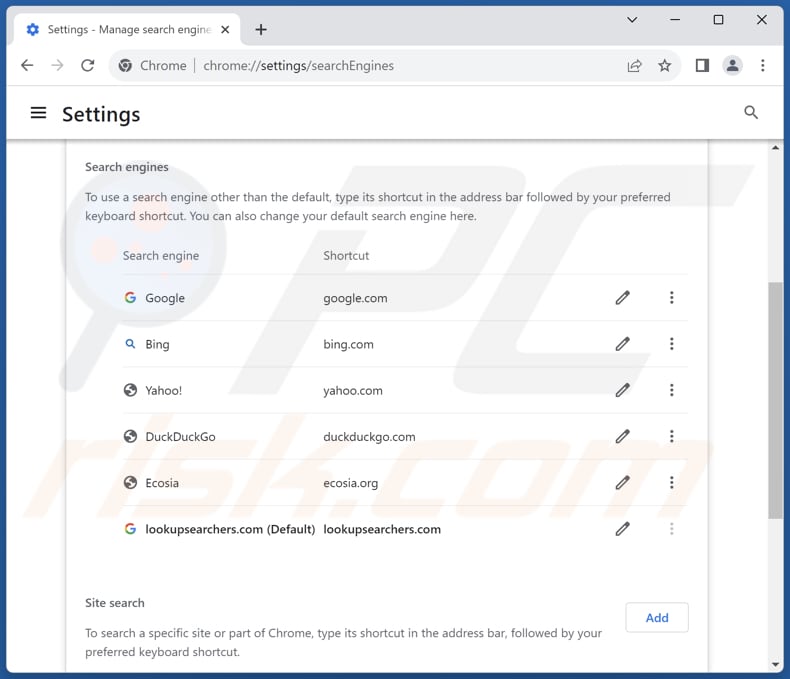Open more actions for Ecosia
Screen dimensions: 790x679
click(671, 483)
